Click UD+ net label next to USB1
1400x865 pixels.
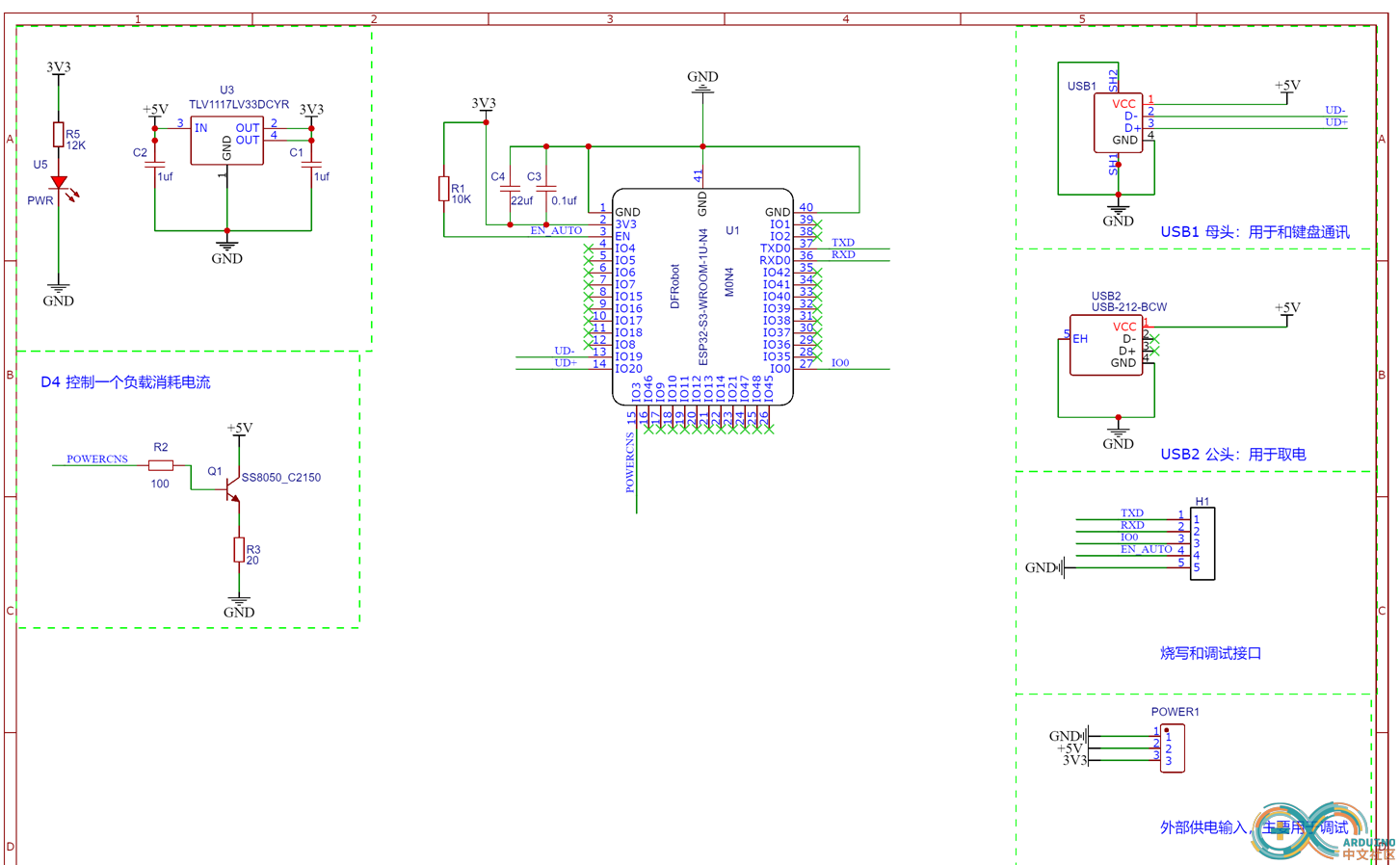click(1336, 122)
